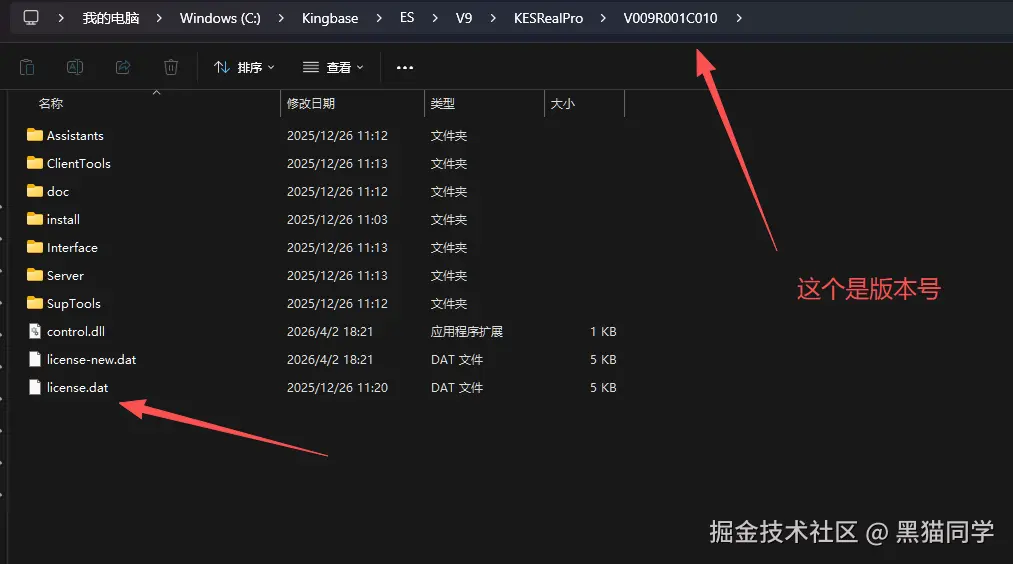
Task: Go to ES breadcrumb segment
Action: 407,17
